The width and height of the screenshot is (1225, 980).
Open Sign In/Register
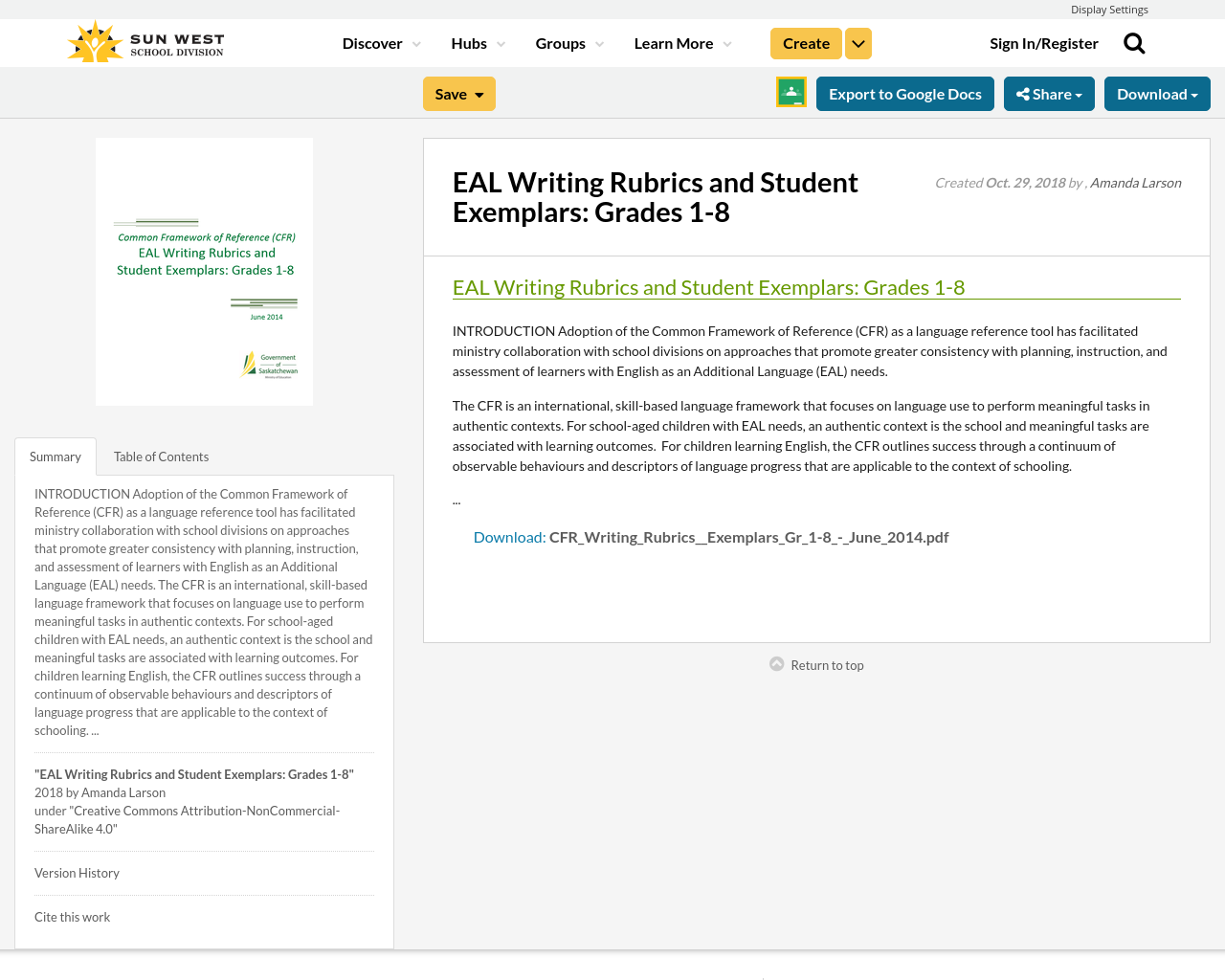click(1043, 42)
